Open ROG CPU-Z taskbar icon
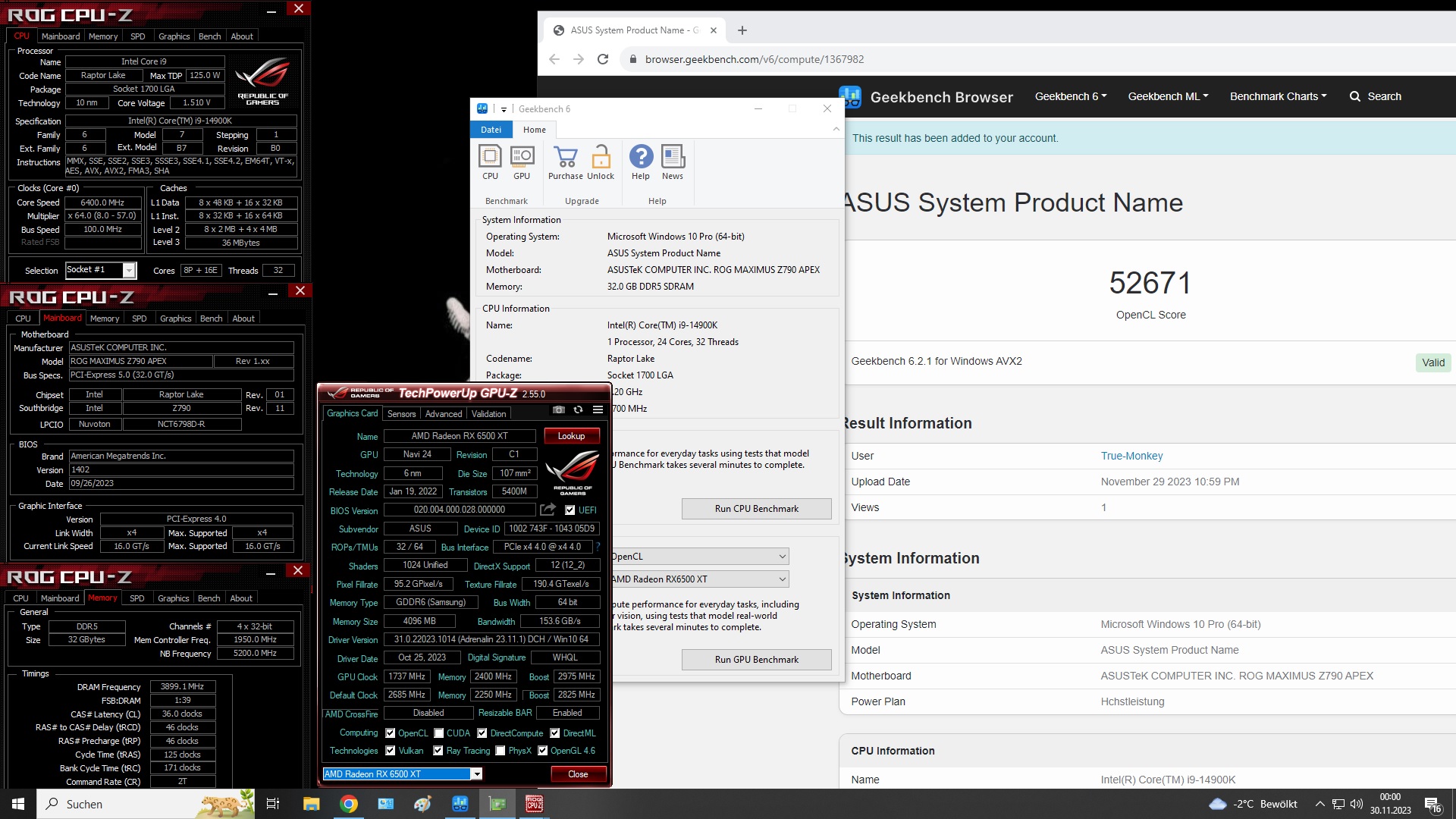The image size is (1456, 819). tap(535, 804)
